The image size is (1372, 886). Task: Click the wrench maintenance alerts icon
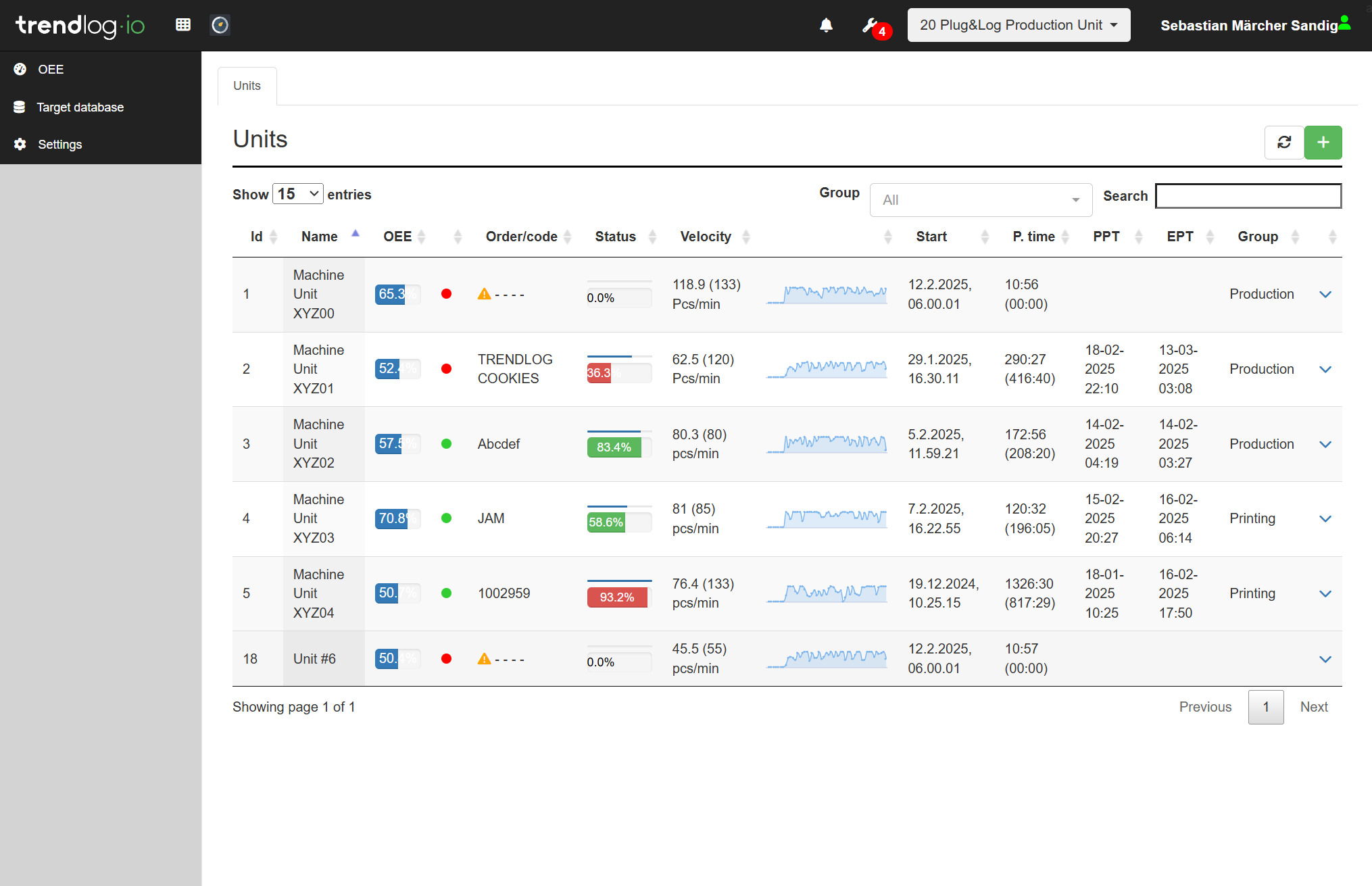pyautogui.click(x=870, y=26)
